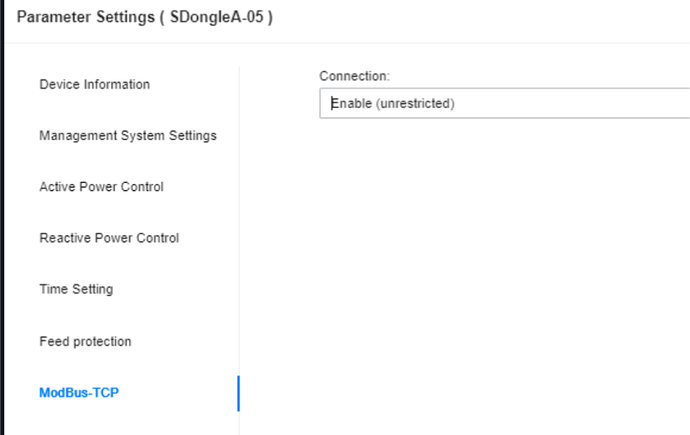Open the Device Information section
This screenshot has height=435, width=690.
click(x=95, y=84)
